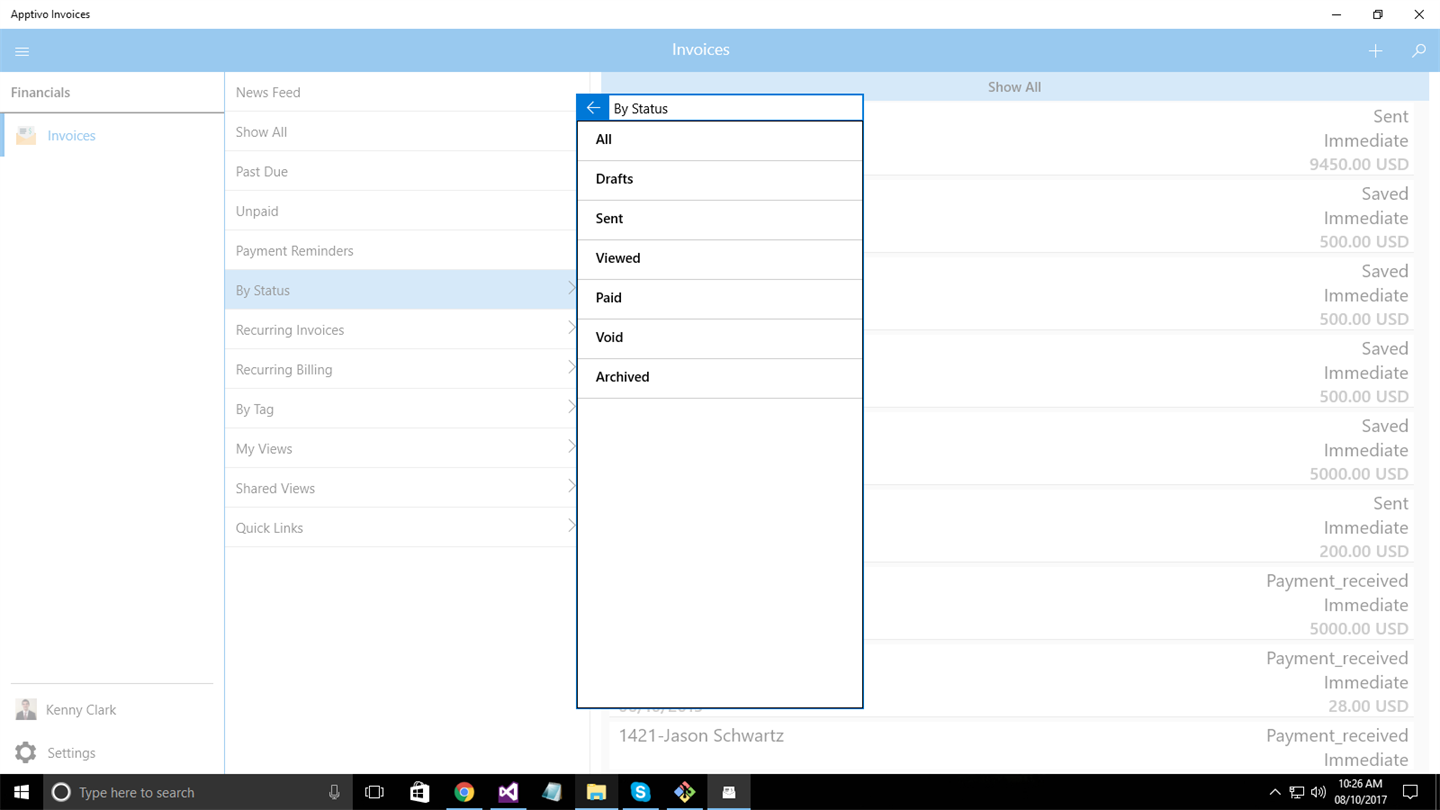Open Settings via the gear icon
The width and height of the screenshot is (1440, 810).
(x=26, y=752)
